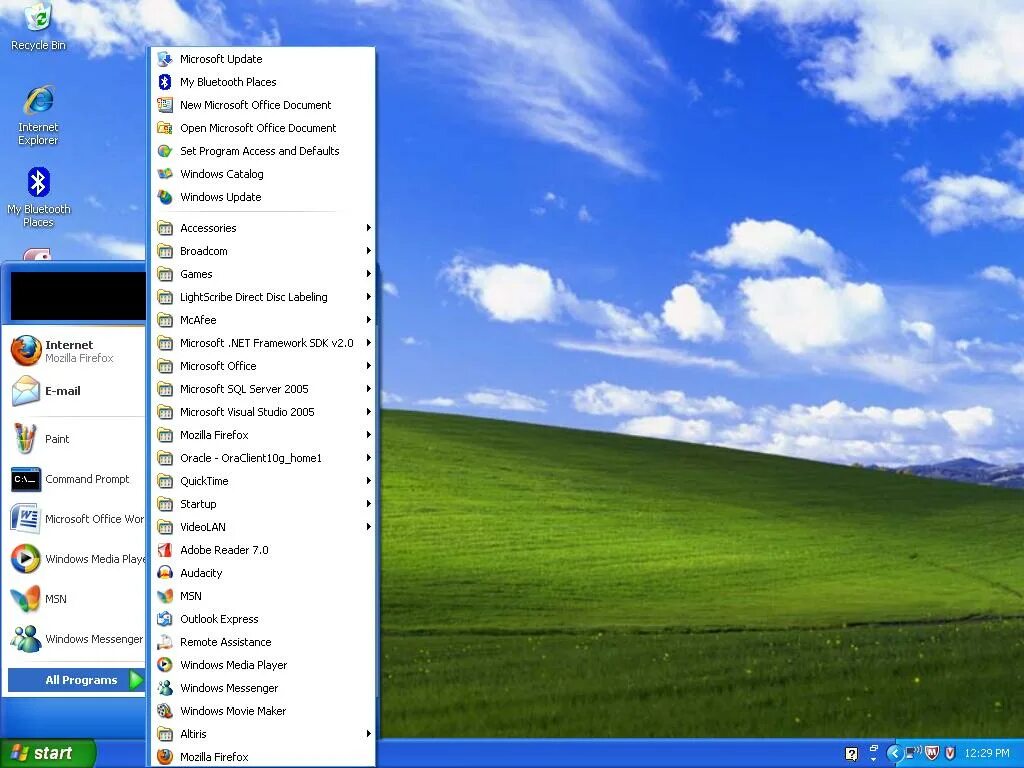Expand the Accessories submenu
1024x768 pixels.
pyautogui.click(x=263, y=228)
